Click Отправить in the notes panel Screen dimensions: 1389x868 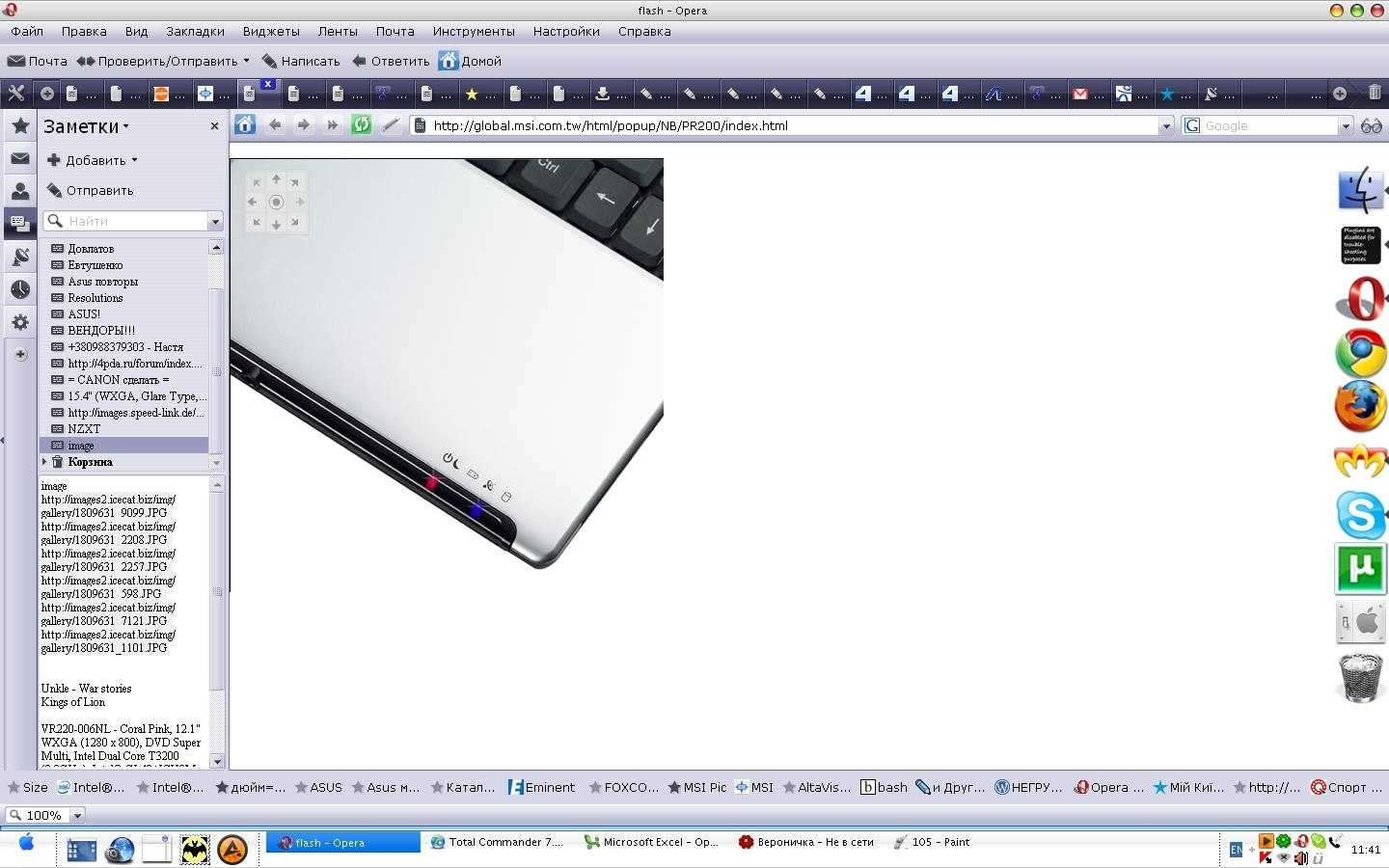pyautogui.click(x=91, y=190)
